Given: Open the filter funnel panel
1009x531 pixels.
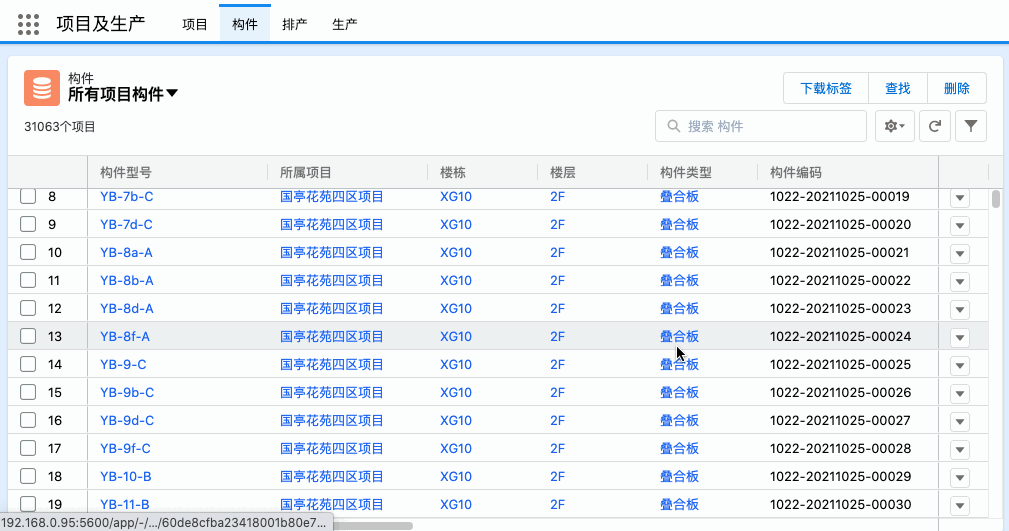Looking at the screenshot, I should 971,126.
